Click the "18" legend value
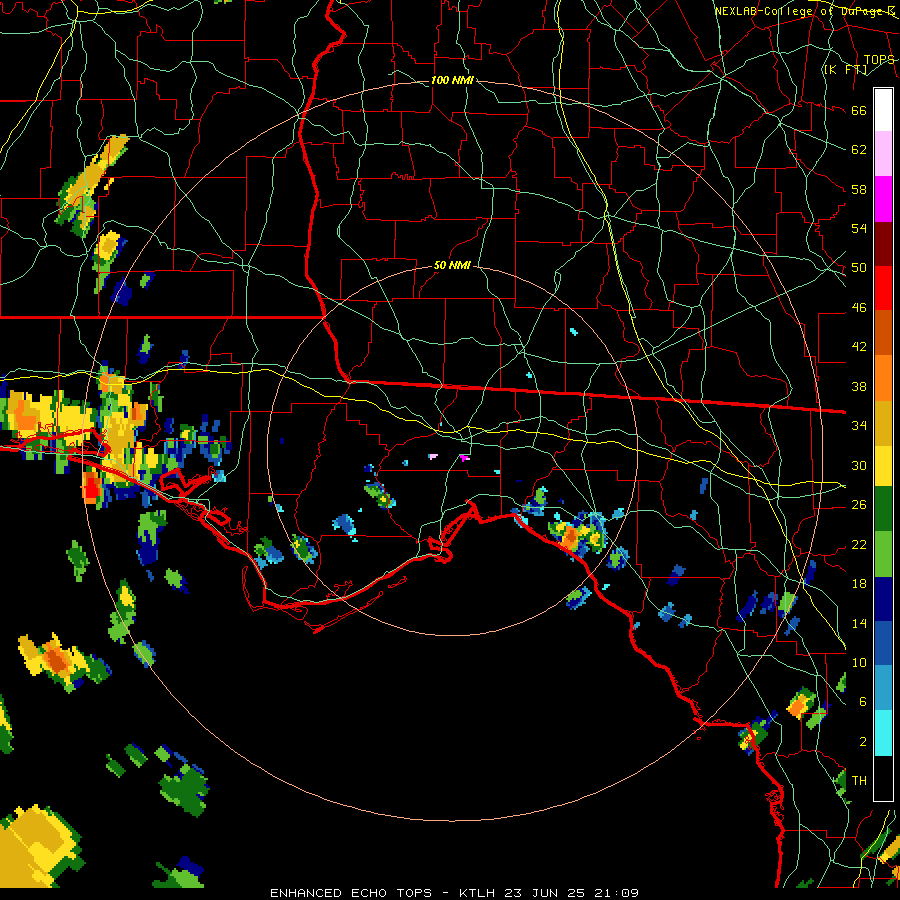The image size is (900, 900). (859, 584)
